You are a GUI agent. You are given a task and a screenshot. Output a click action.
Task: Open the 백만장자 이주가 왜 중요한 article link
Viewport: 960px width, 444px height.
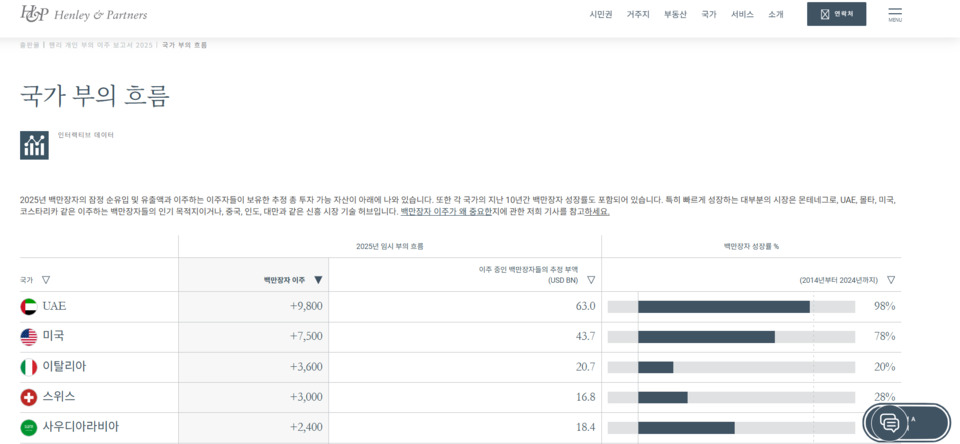click(x=446, y=212)
